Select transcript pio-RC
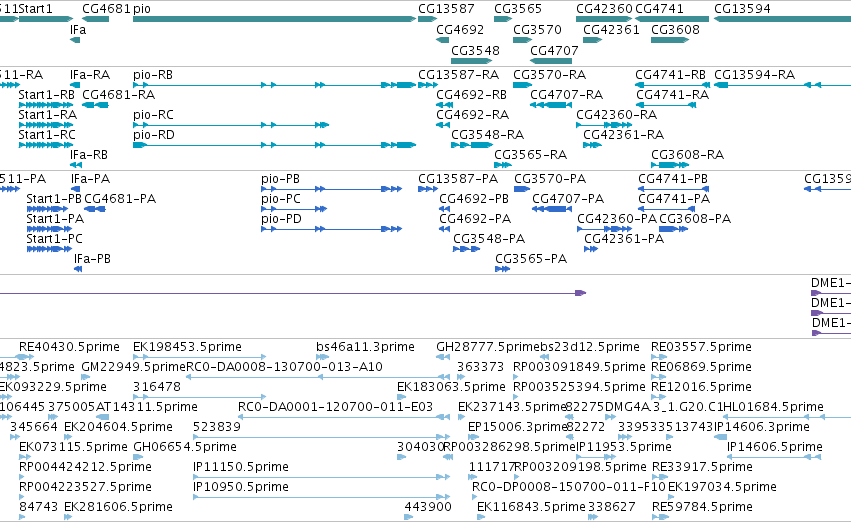Viewport: 851px width, 522px height. pos(231,125)
